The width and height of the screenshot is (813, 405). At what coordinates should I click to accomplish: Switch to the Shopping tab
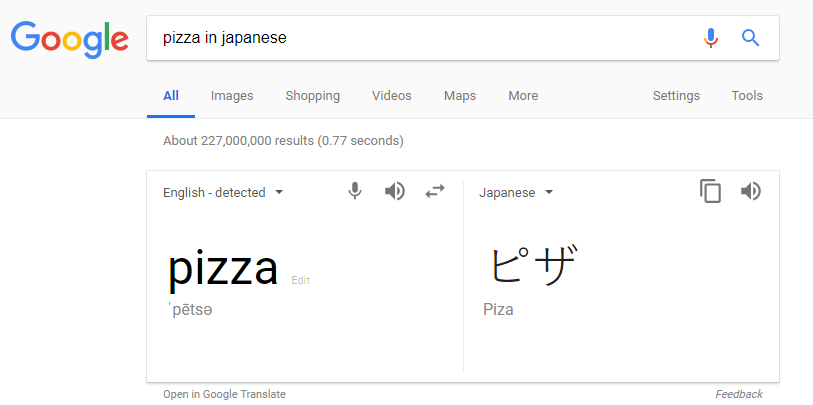(x=312, y=96)
